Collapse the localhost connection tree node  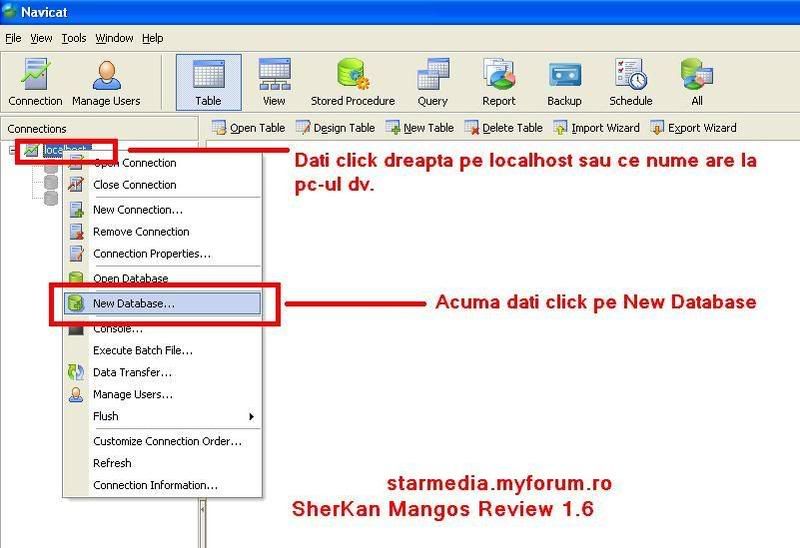[x=13, y=150]
